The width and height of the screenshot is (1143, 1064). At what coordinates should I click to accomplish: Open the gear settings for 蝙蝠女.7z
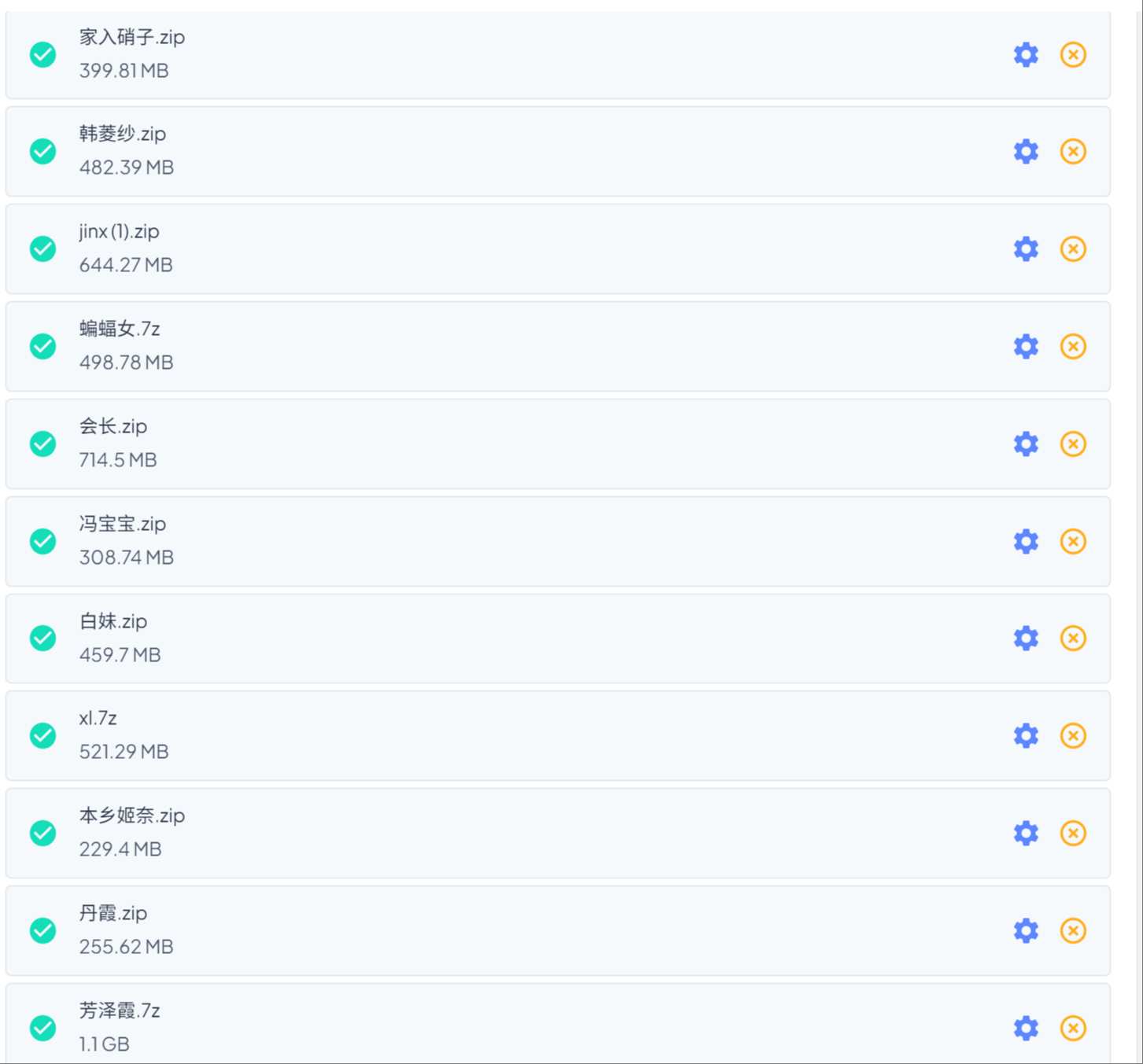1026,346
